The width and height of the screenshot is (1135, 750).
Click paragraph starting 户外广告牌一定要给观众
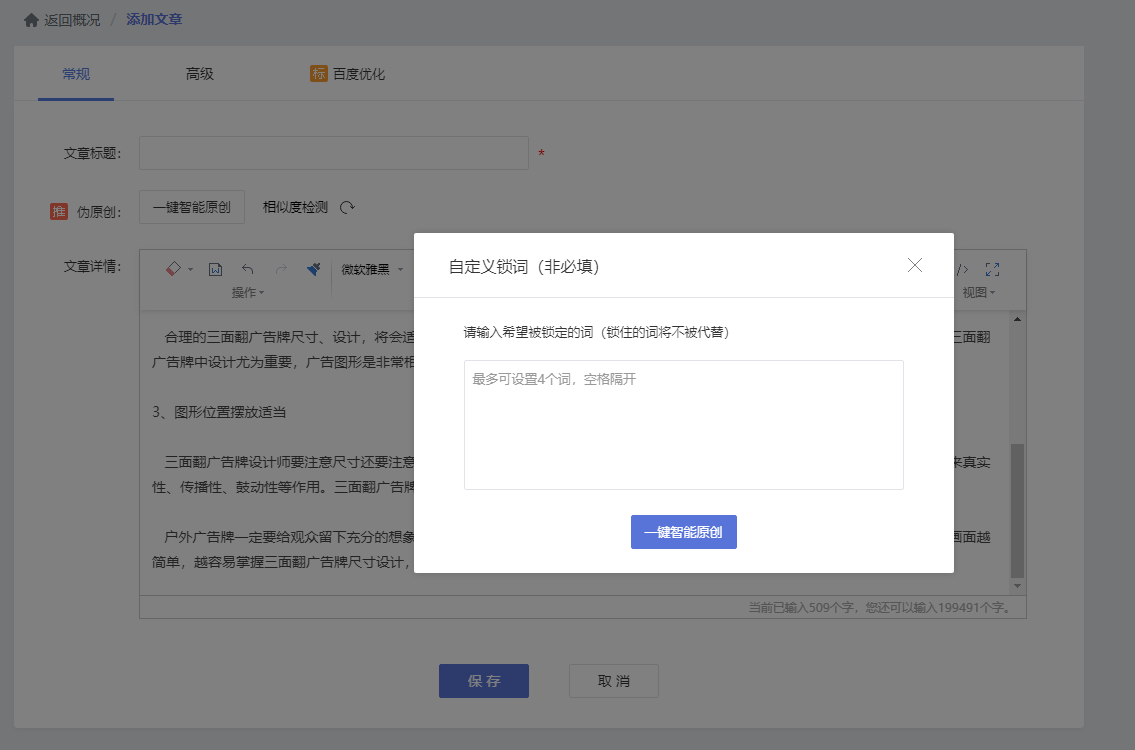(x=283, y=549)
